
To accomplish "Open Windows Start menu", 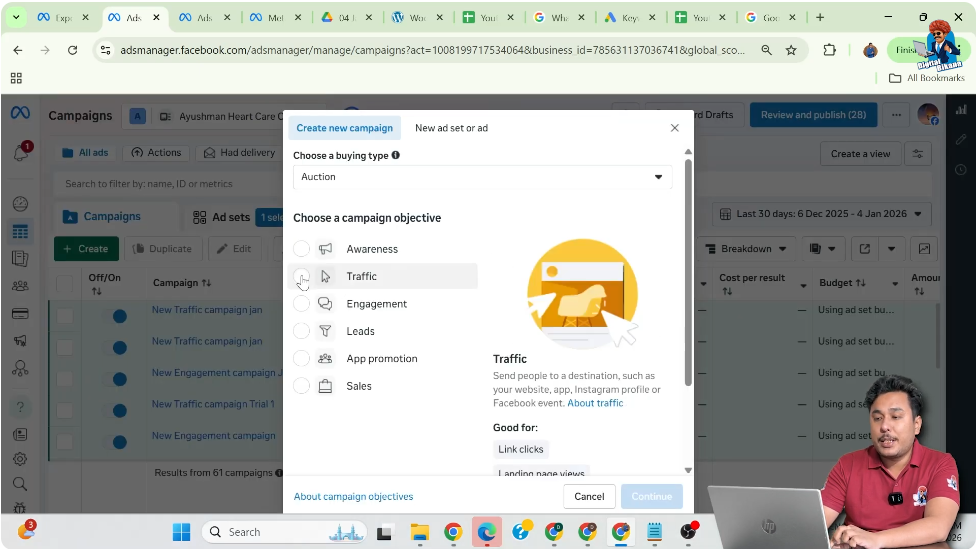I will (181, 532).
